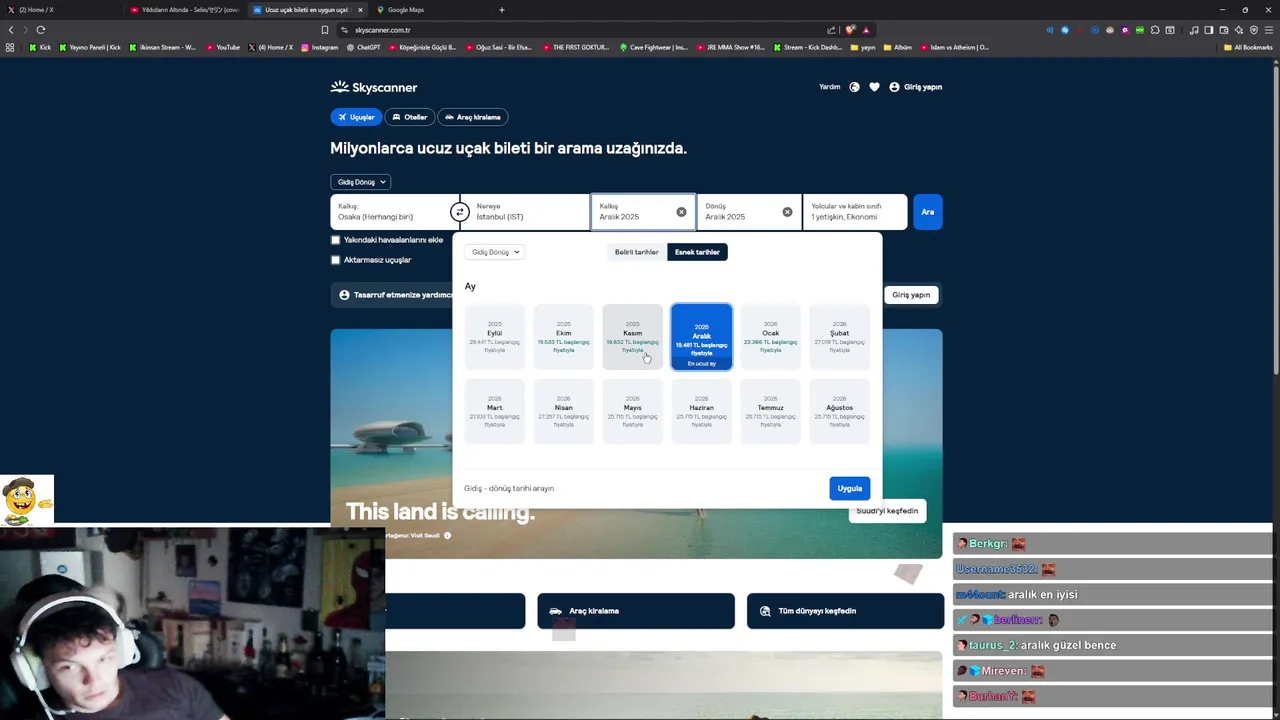Open Brave Shields lion icon
1280x720 pixels.
coord(850,30)
